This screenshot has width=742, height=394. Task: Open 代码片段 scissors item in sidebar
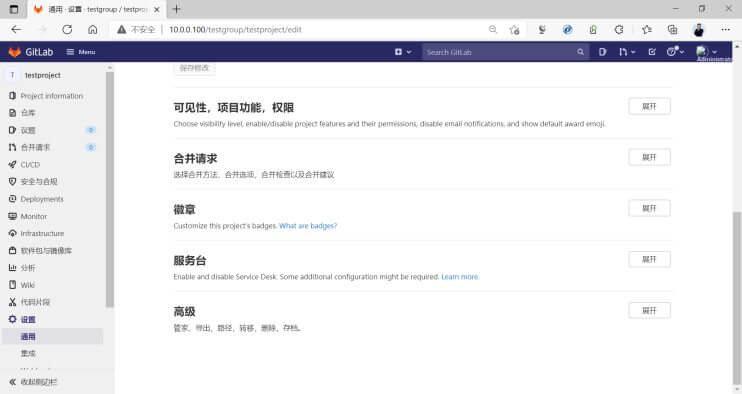[x=35, y=302]
